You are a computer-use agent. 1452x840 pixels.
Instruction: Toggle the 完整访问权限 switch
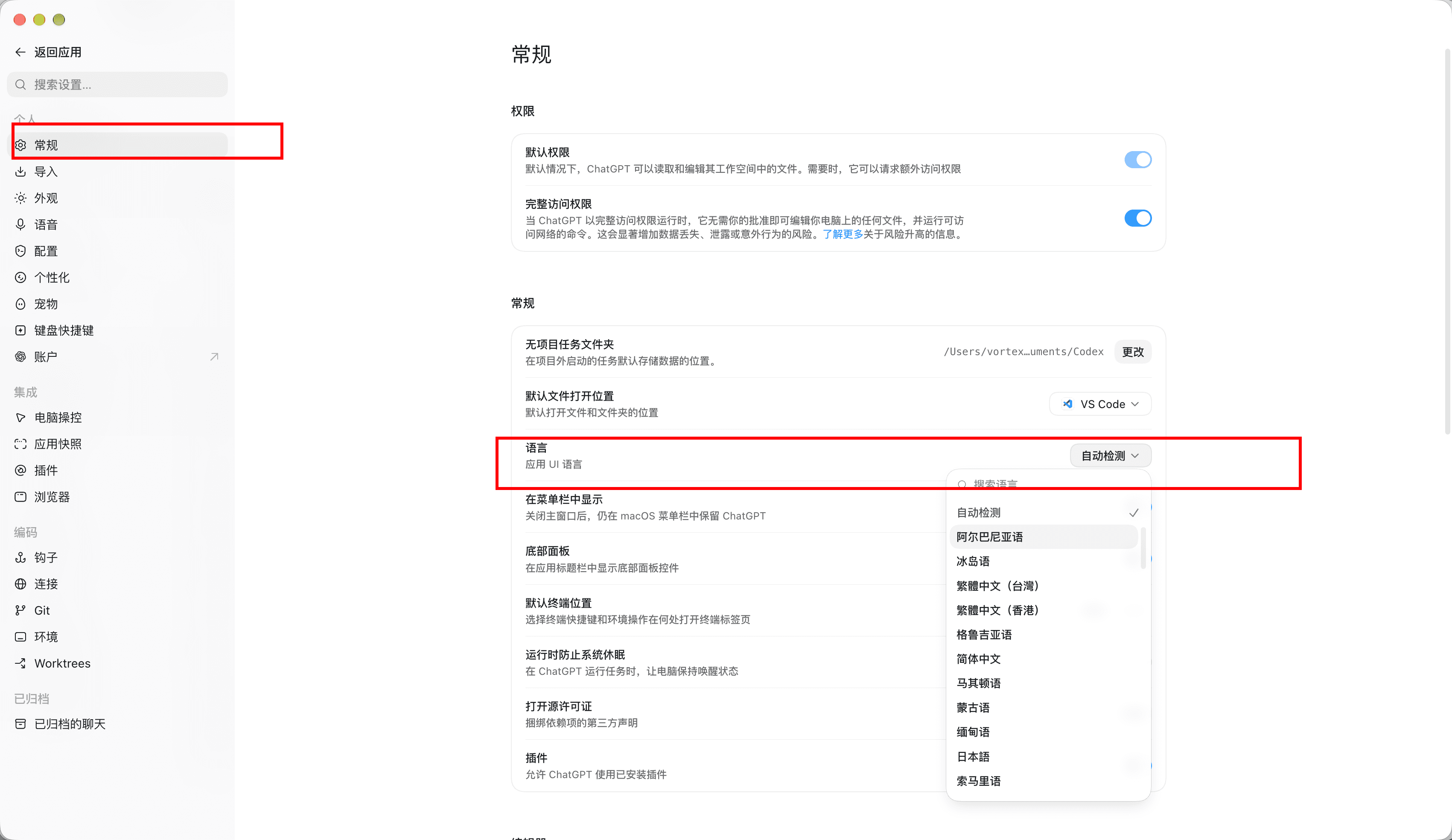[1137, 219]
